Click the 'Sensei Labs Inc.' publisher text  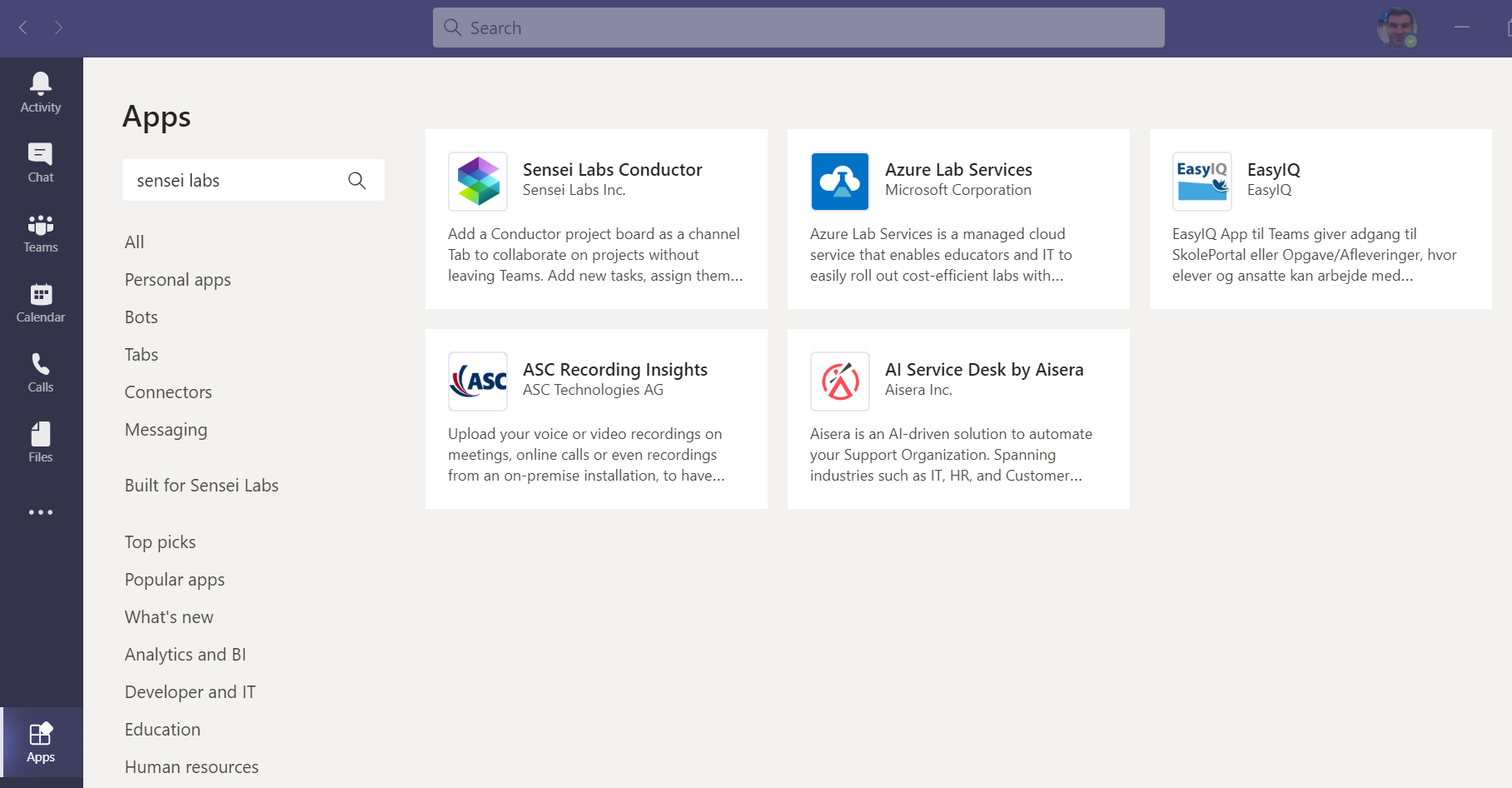pyautogui.click(x=574, y=190)
